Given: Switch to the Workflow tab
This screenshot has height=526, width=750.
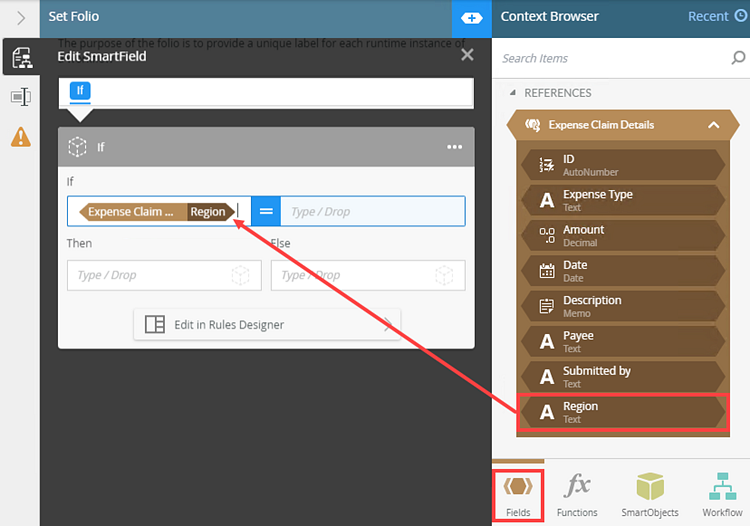Looking at the screenshot, I should tap(722, 495).
